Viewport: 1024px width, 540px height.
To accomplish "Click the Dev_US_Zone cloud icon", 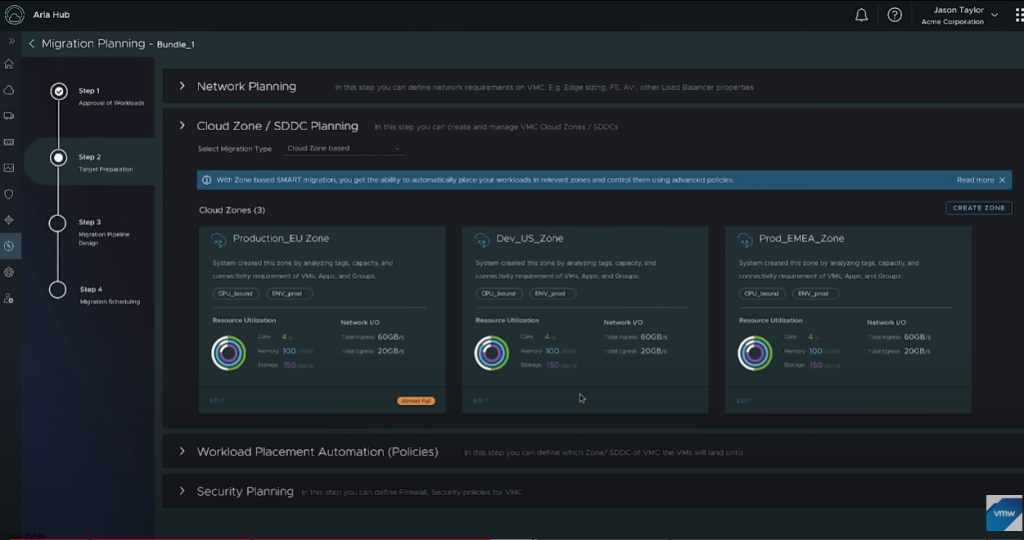I will (x=482, y=240).
